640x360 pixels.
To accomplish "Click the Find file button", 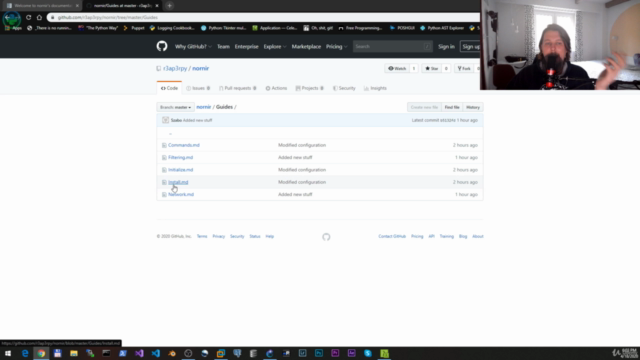I will 452,107.
